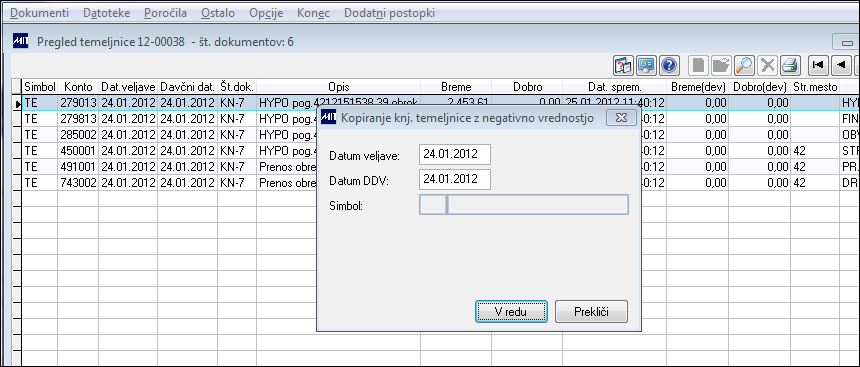Screen dimensions: 860x367
Task: Open the Opcije menu
Action: pos(266,13)
